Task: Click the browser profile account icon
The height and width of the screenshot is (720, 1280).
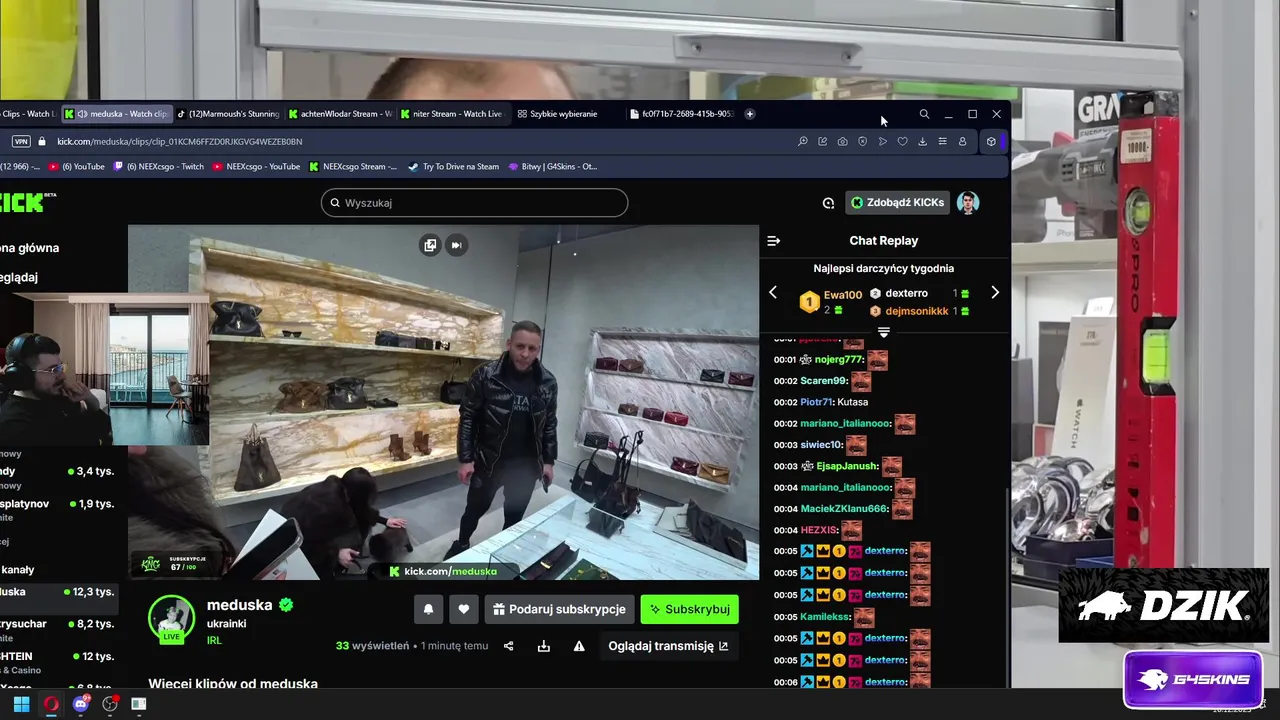Action: click(962, 142)
